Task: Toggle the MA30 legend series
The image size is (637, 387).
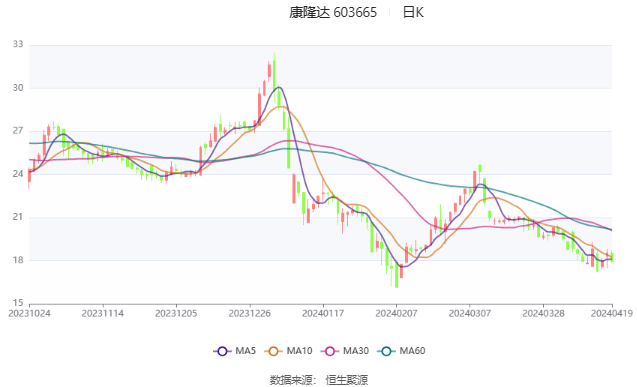Action: [x=344, y=351]
